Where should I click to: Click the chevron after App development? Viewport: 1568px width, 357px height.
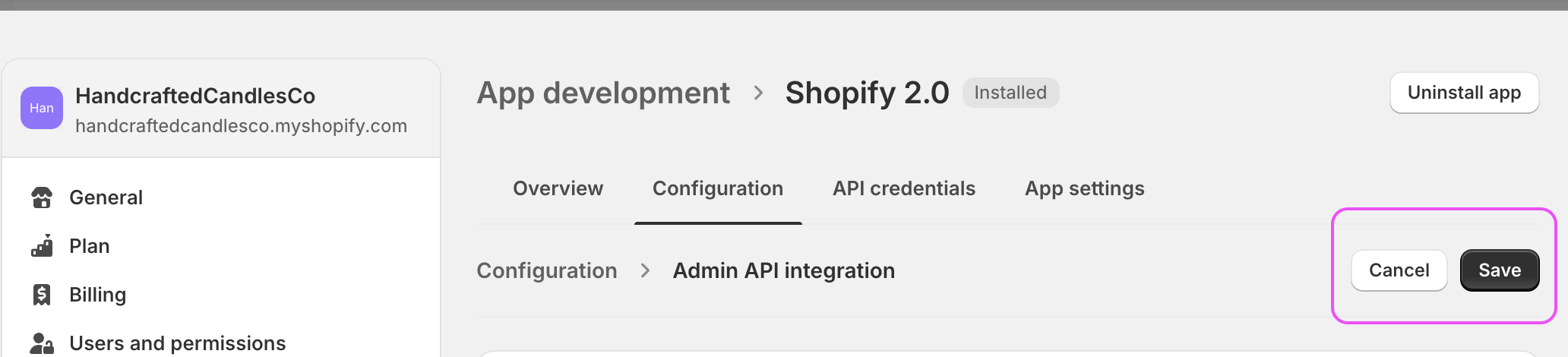(x=758, y=93)
